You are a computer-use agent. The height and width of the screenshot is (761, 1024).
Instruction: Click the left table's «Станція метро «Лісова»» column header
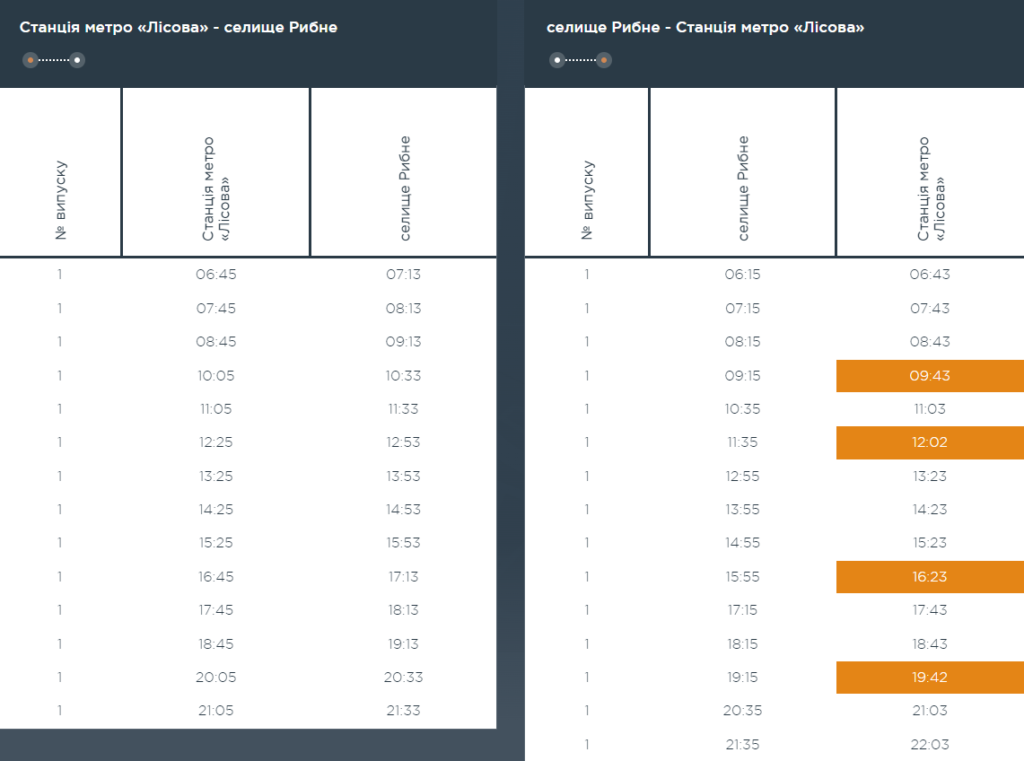tap(216, 189)
